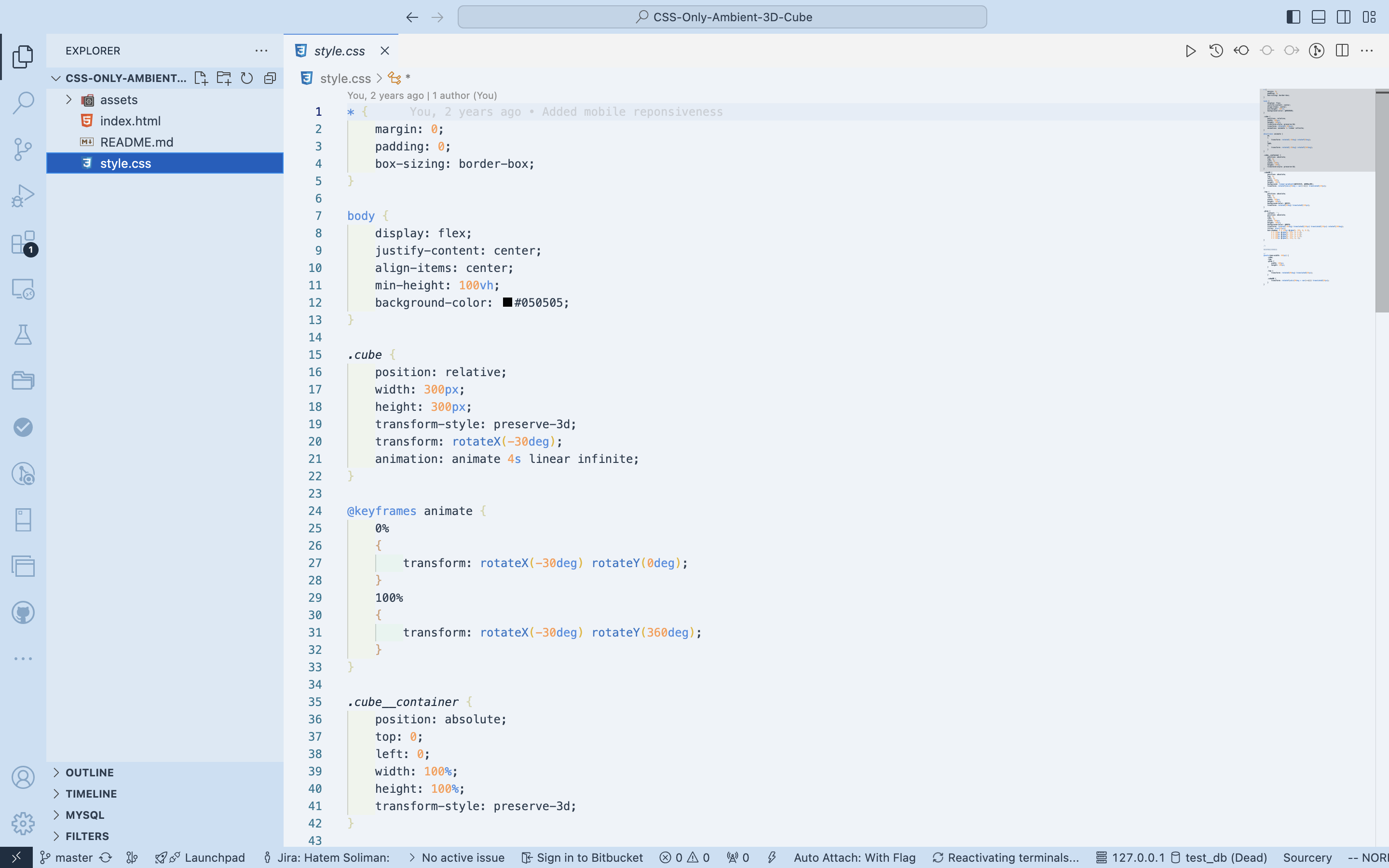Open the git blame codelens annotation
This screenshot has width=1389, height=868.
pyautogui.click(x=422, y=95)
